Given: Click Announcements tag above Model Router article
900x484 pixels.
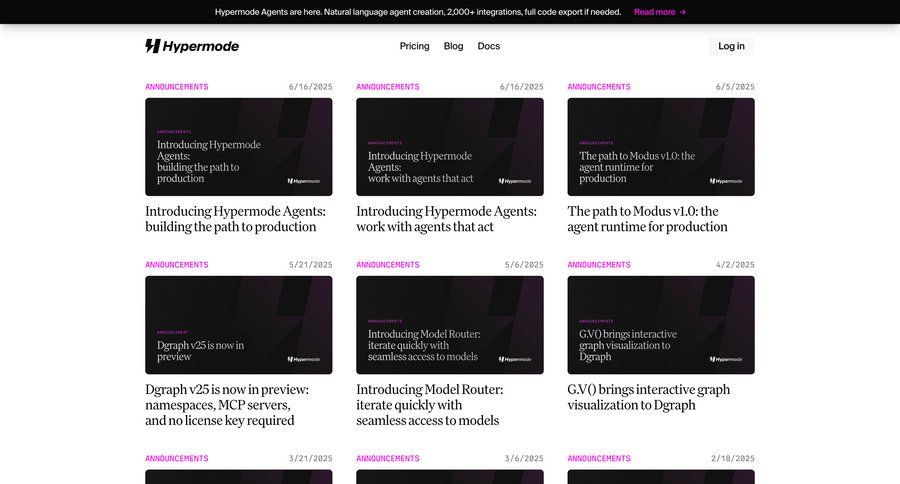Looking at the screenshot, I should [x=388, y=265].
